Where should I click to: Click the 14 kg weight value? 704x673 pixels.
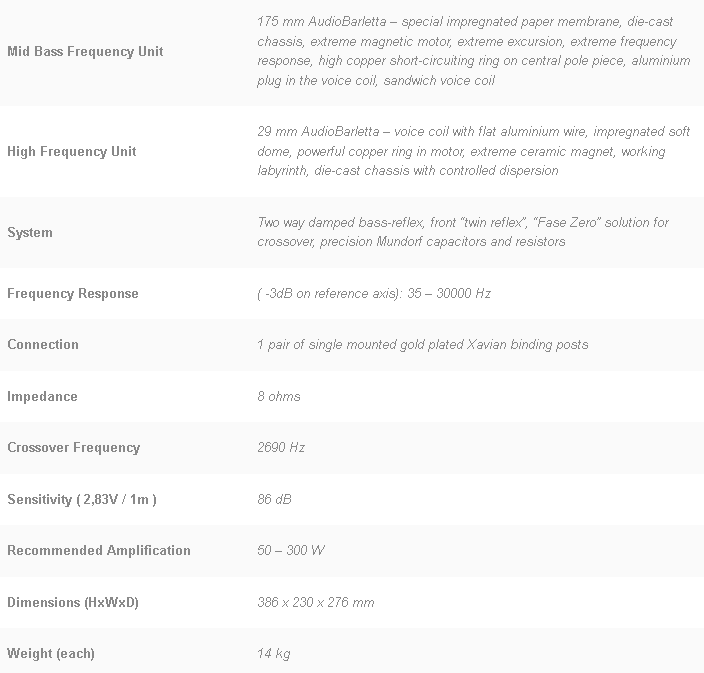273,654
